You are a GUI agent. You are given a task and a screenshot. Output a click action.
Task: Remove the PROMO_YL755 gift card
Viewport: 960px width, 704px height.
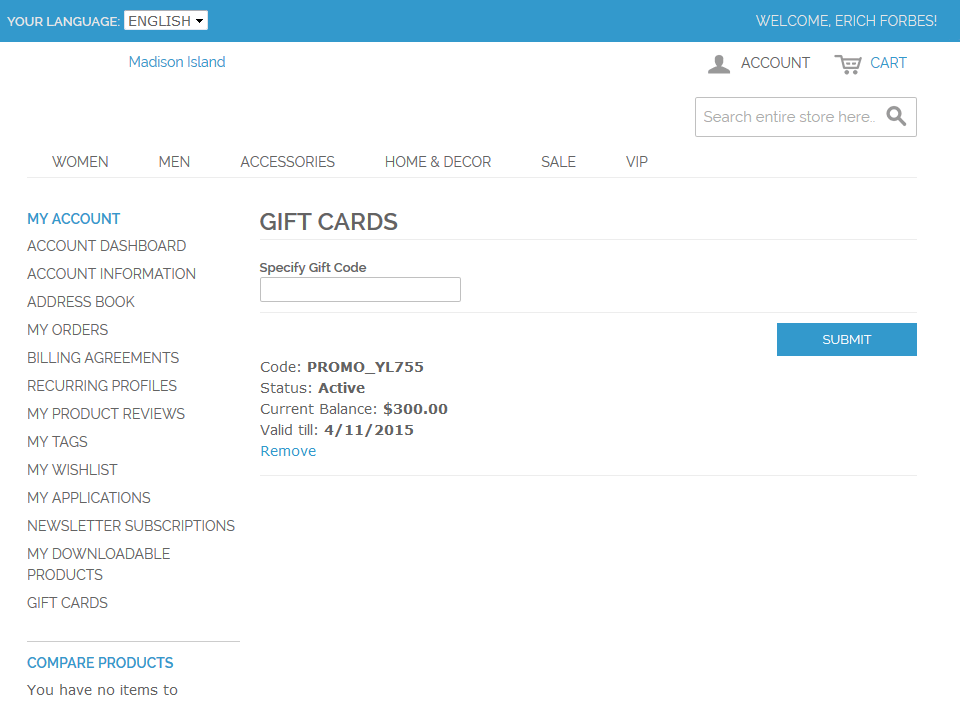[288, 450]
